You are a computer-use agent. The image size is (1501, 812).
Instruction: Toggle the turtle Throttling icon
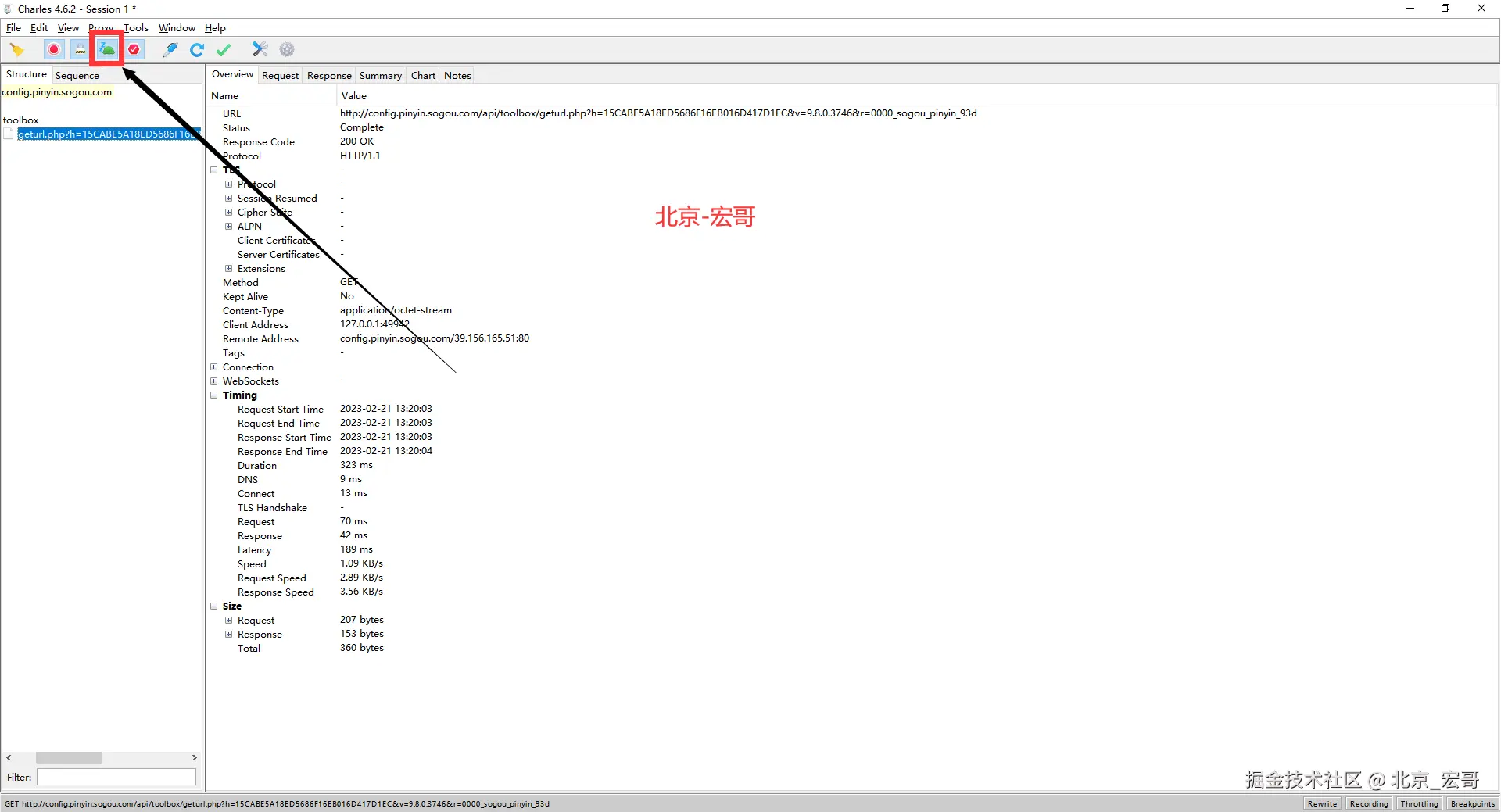(x=107, y=50)
